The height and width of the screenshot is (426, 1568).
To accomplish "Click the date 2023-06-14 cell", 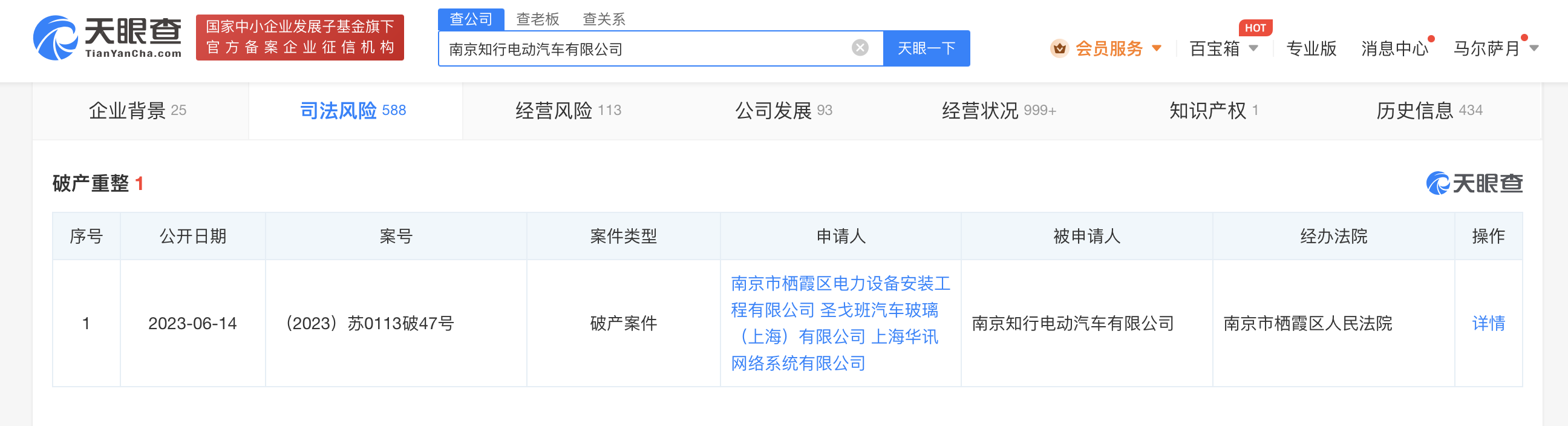I will pyautogui.click(x=192, y=324).
